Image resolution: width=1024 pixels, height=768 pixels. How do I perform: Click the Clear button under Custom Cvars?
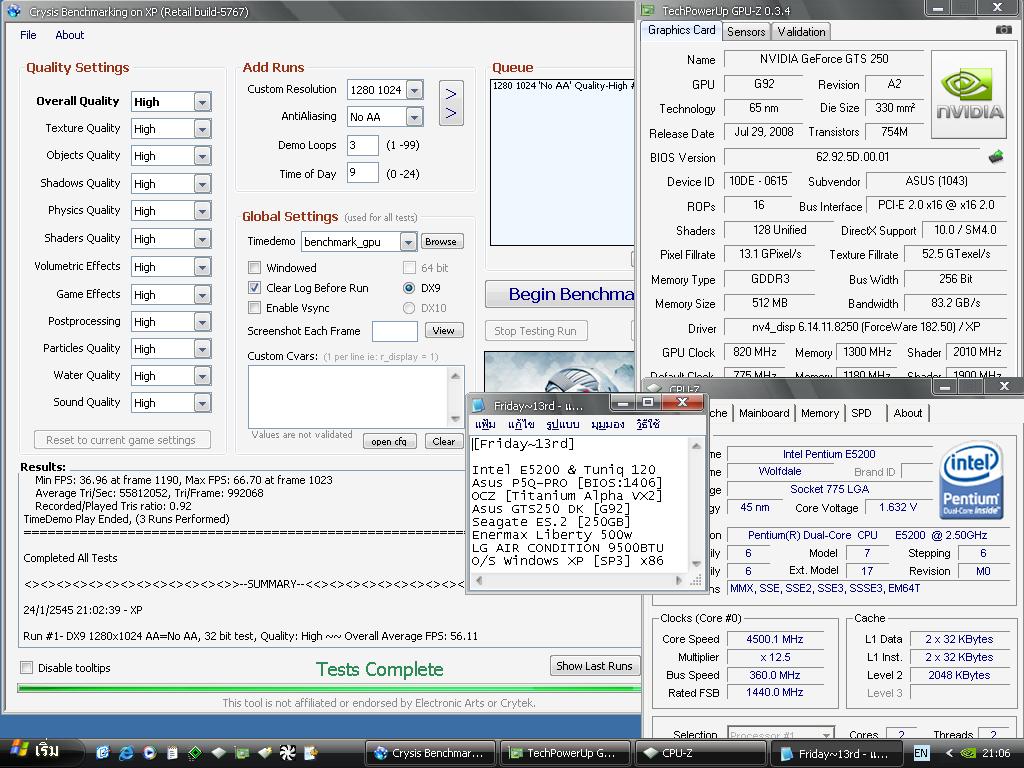coord(443,441)
